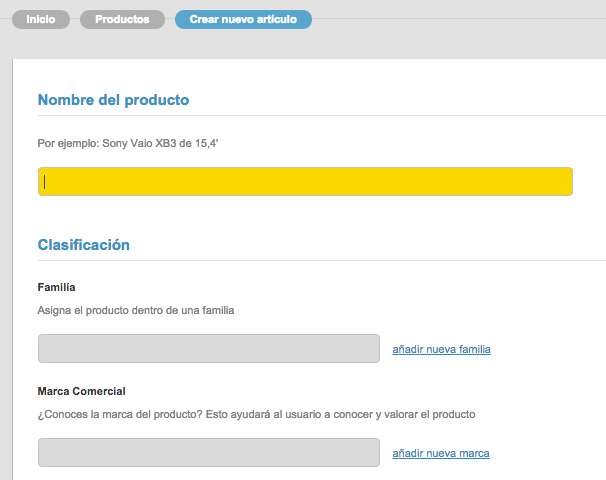Screen dimensions: 606x480
Task: Click the divider line under Nombre del producto
Action: coord(322,115)
